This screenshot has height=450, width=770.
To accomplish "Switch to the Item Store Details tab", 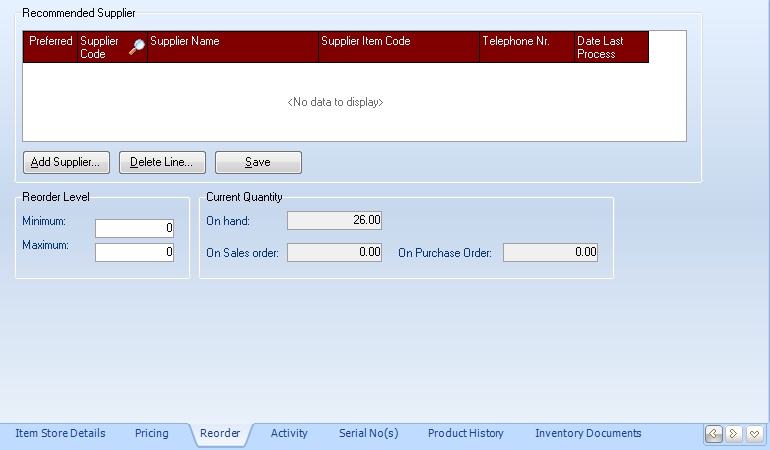I will pyautogui.click(x=60, y=433).
